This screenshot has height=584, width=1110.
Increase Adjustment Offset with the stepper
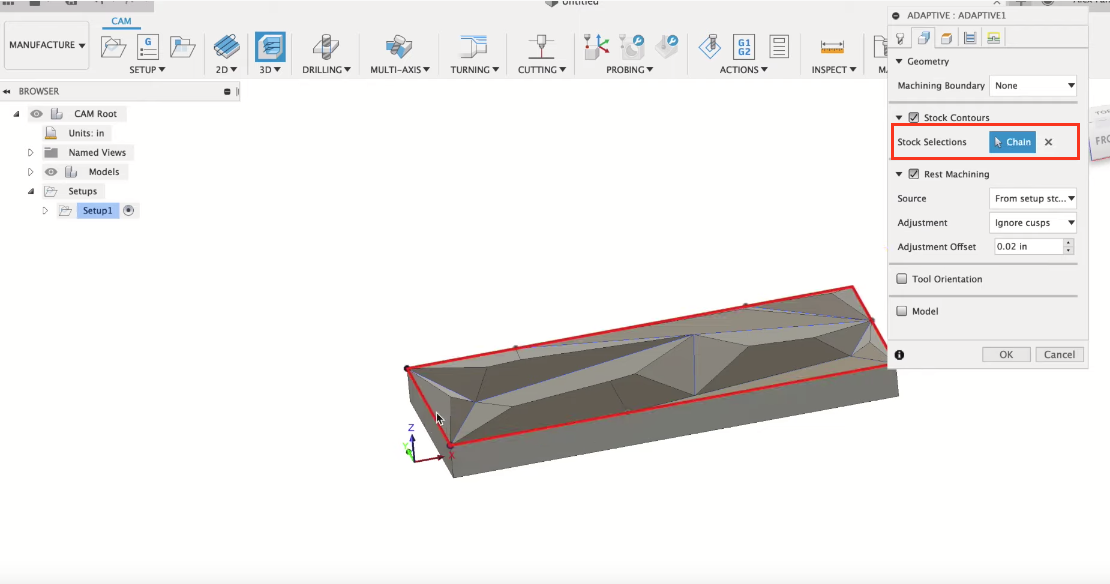[x=1068, y=243]
